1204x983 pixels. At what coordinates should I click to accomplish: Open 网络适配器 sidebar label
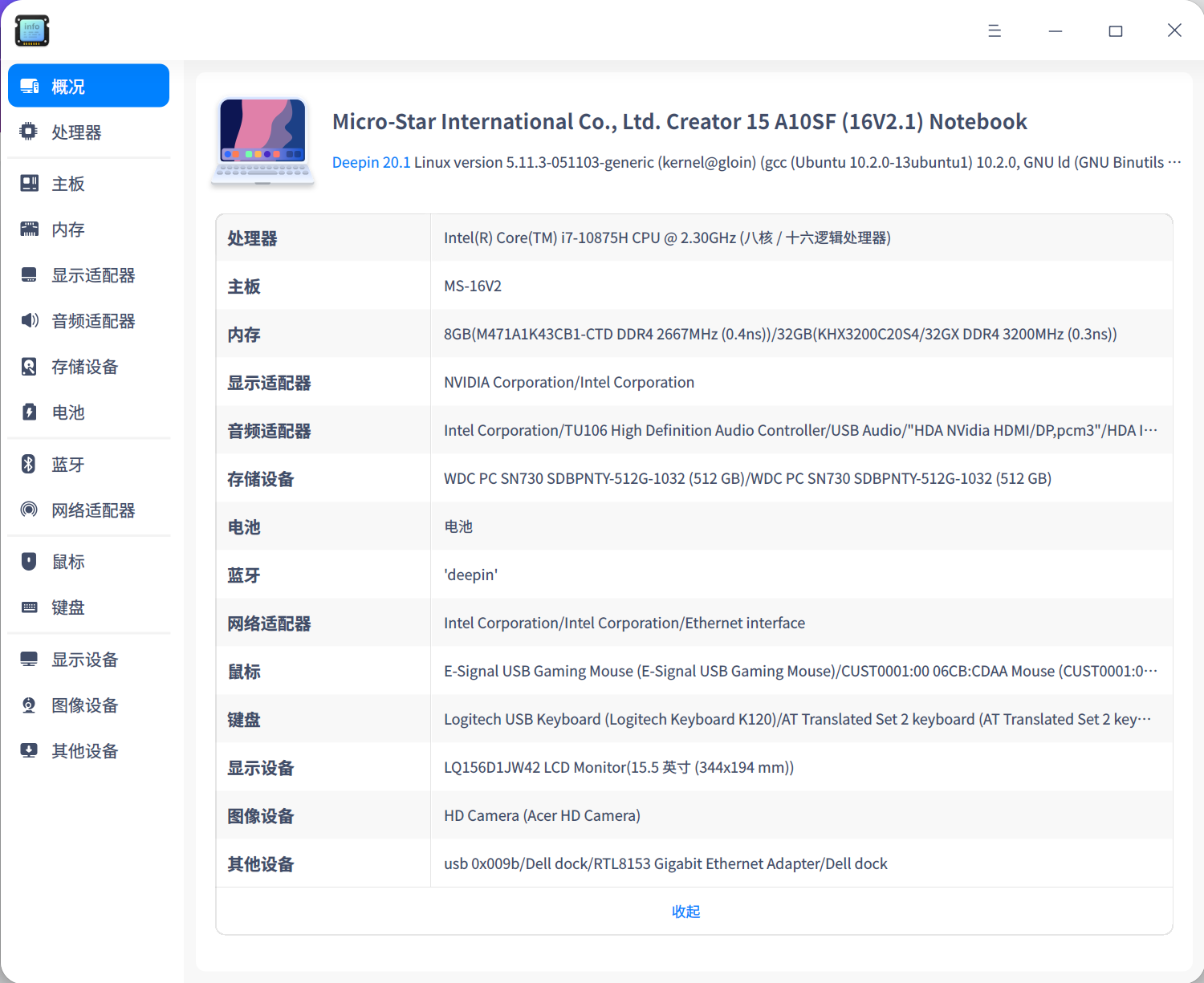[x=93, y=510]
